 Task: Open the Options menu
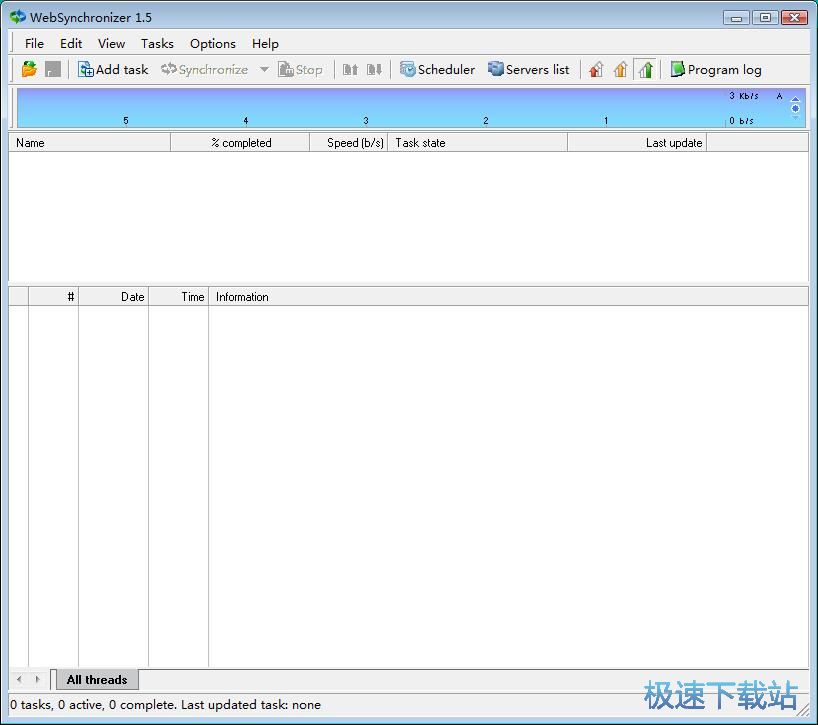click(x=212, y=44)
